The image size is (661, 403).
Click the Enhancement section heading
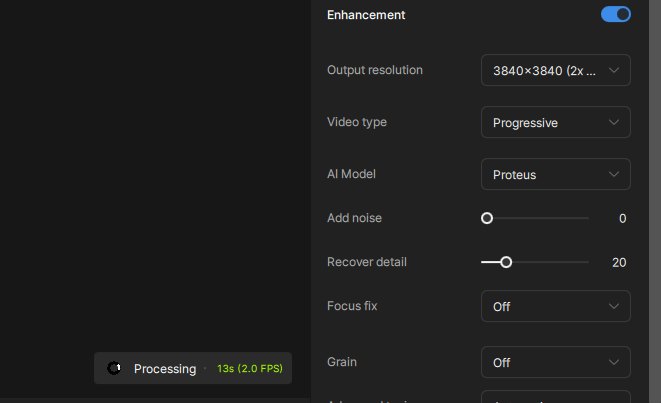[x=366, y=15]
